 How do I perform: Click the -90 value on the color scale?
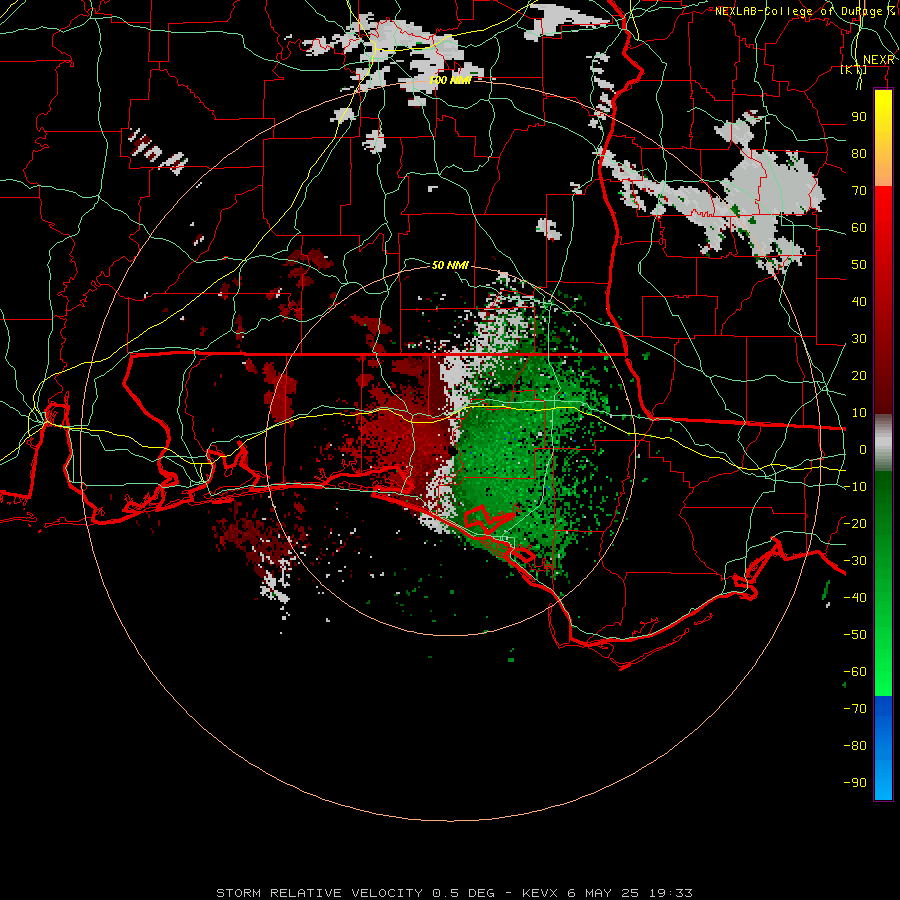855,783
